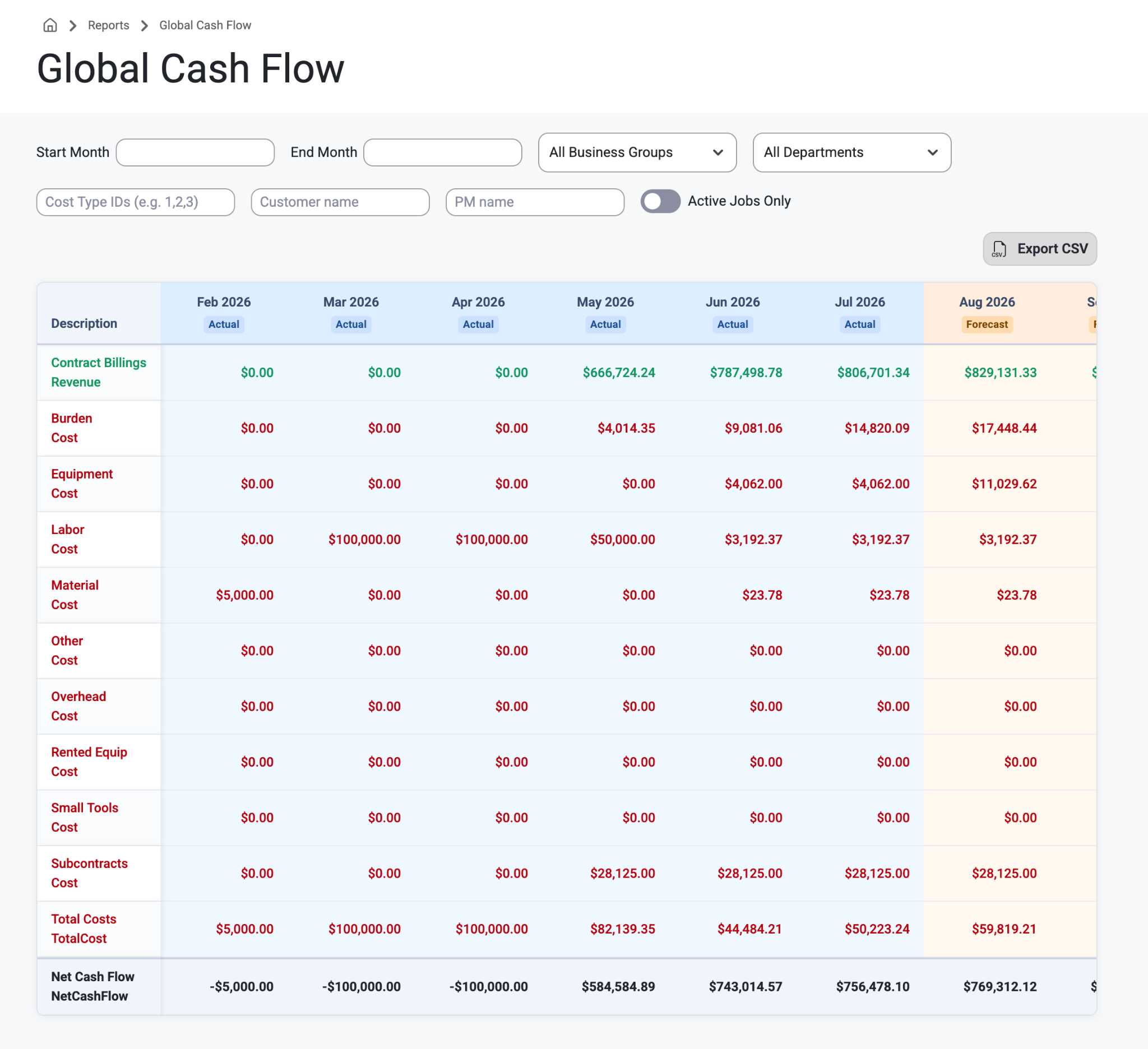1148x1049 pixels.
Task: Select the Aug 2026 Forecast column header
Action: click(x=987, y=313)
